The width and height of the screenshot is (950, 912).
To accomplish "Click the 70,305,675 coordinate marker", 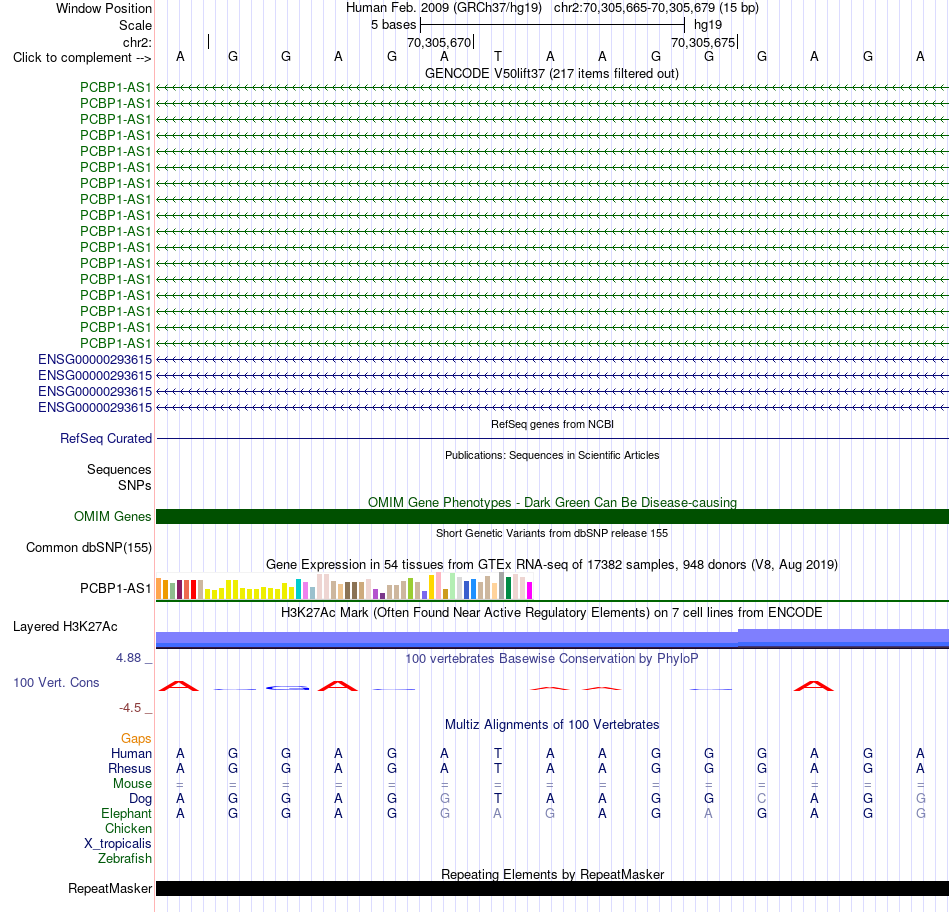I will 703,42.
